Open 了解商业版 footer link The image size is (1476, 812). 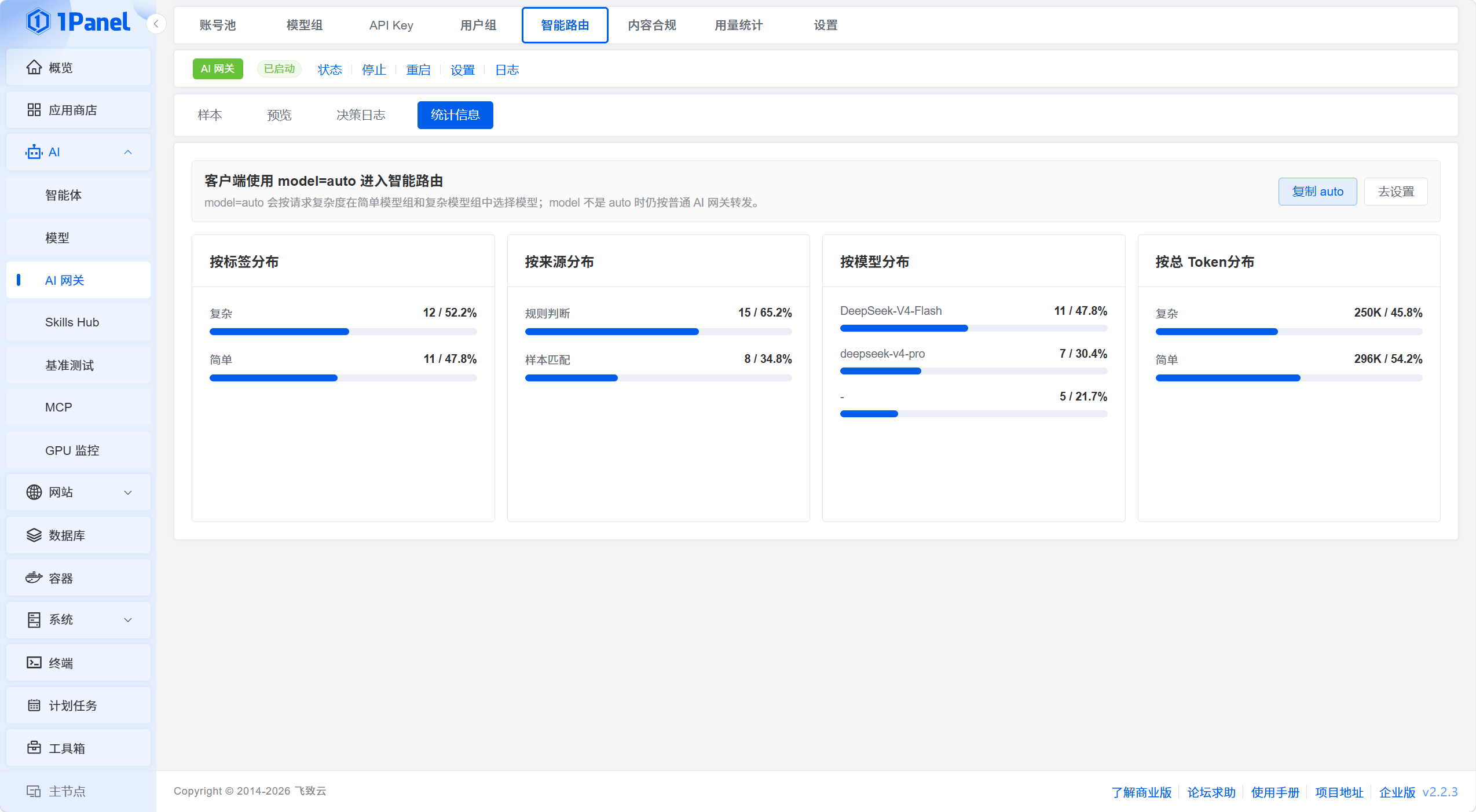click(1141, 792)
